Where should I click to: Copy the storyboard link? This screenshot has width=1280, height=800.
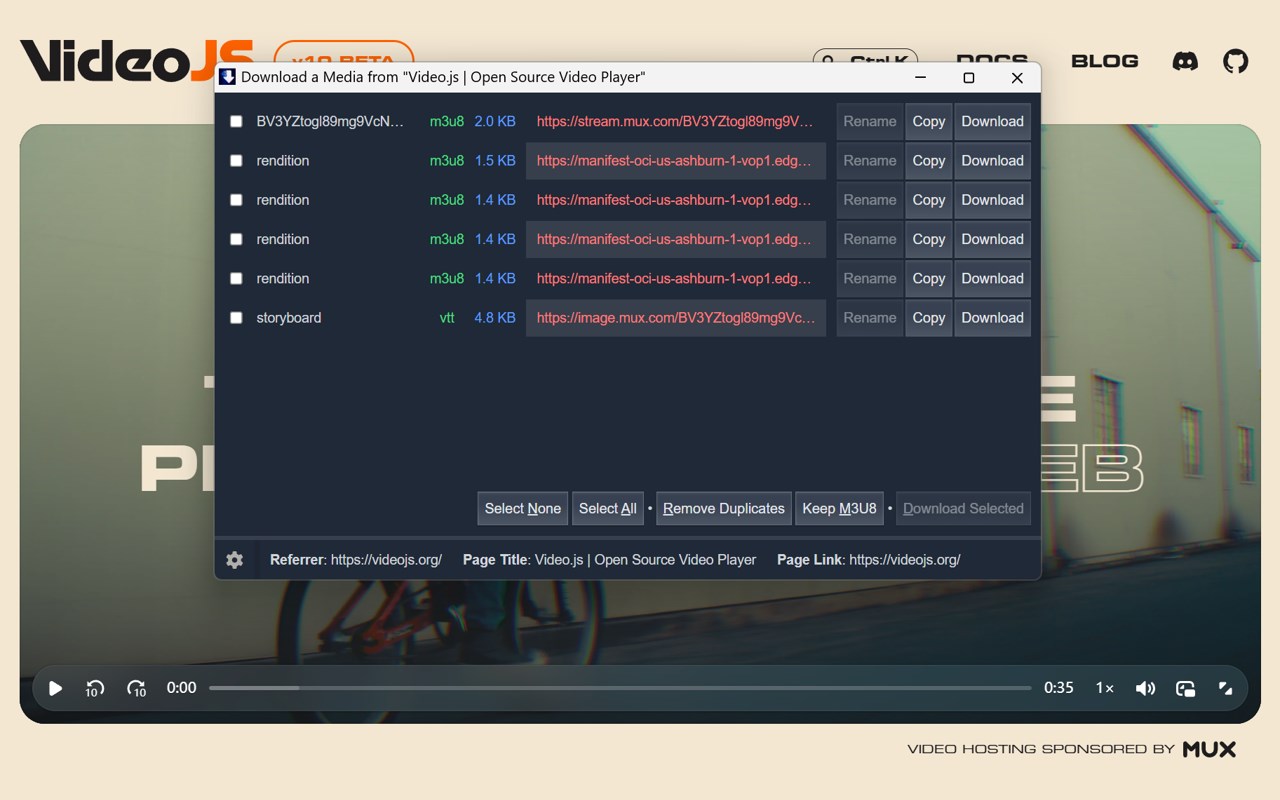(929, 318)
